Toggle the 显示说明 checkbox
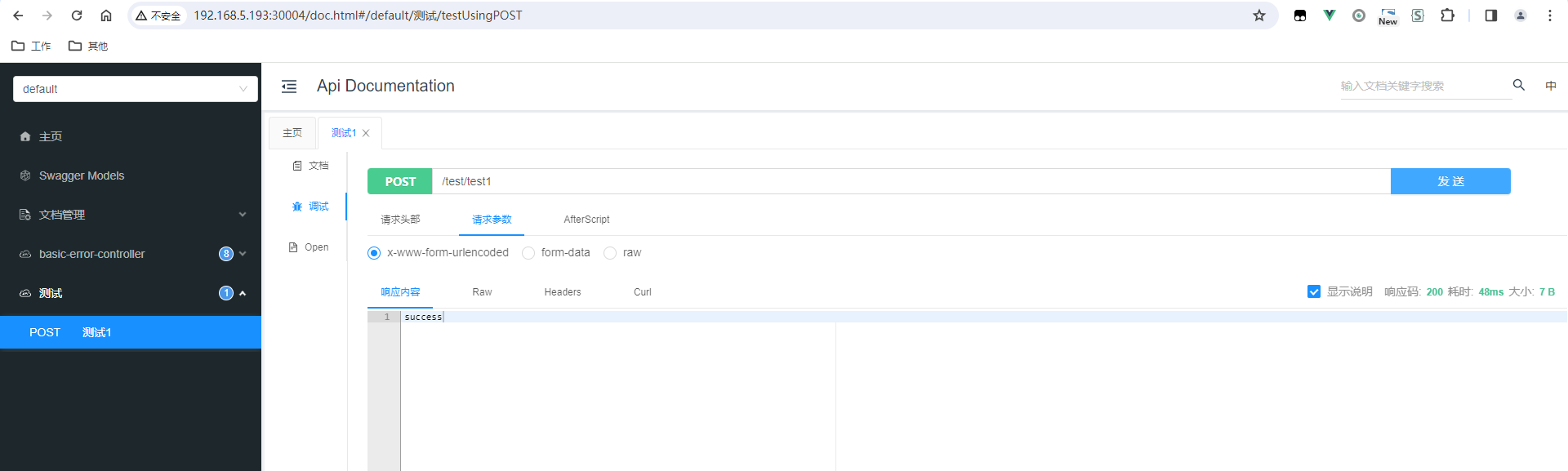The width and height of the screenshot is (1568, 471). point(1314,291)
